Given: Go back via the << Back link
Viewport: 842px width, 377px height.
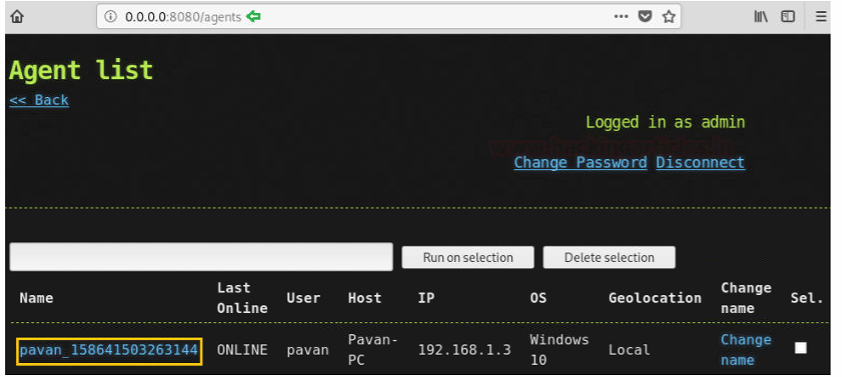Looking at the screenshot, I should tap(39, 100).
